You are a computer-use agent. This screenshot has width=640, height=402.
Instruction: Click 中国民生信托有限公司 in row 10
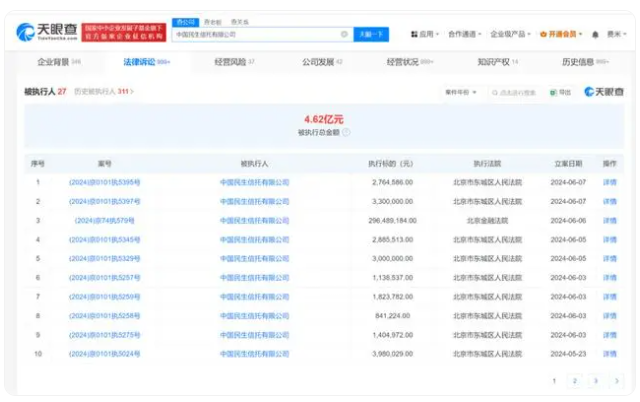coord(254,354)
